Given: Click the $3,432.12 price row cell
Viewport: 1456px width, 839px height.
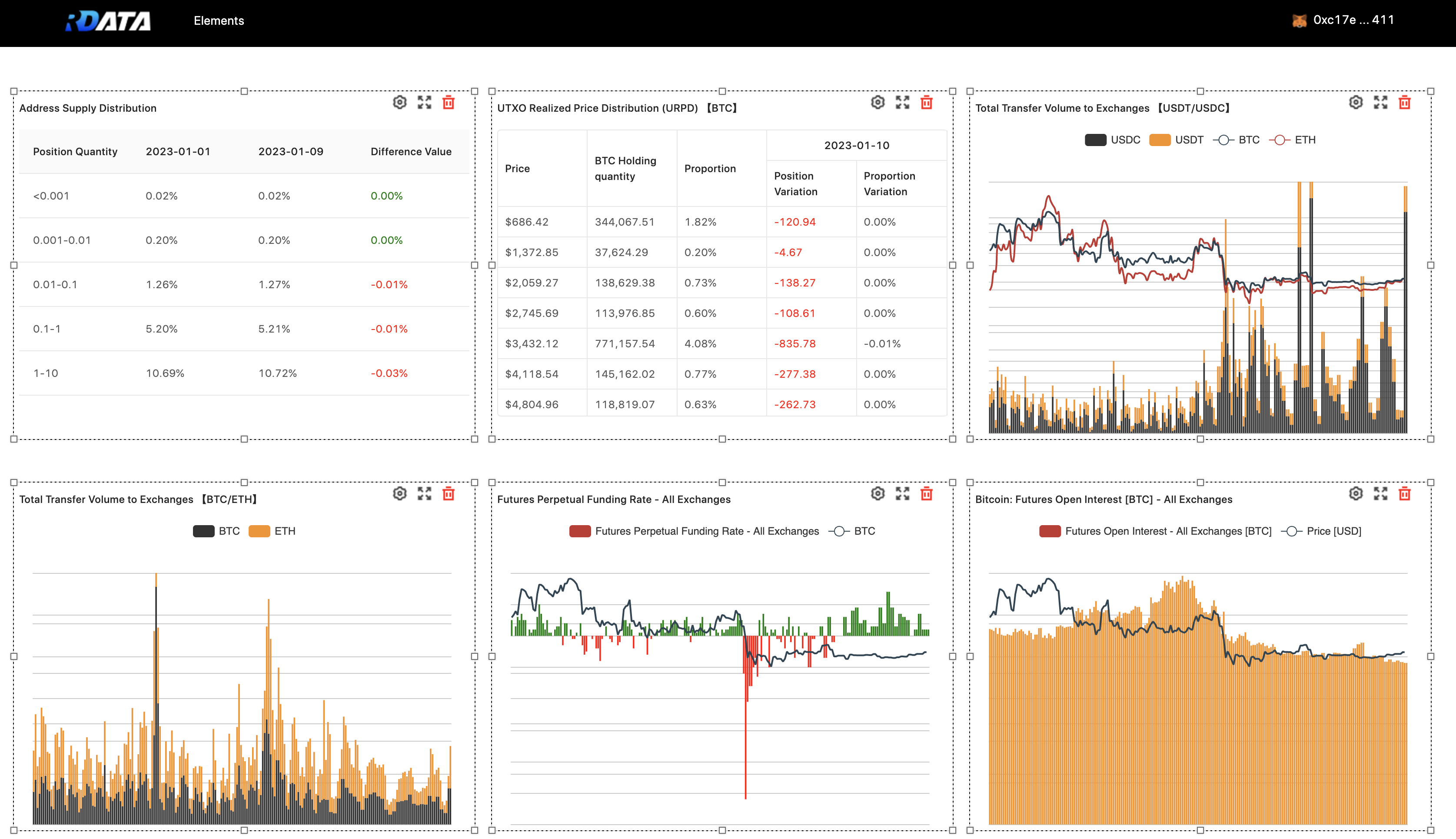Looking at the screenshot, I should pos(531,344).
